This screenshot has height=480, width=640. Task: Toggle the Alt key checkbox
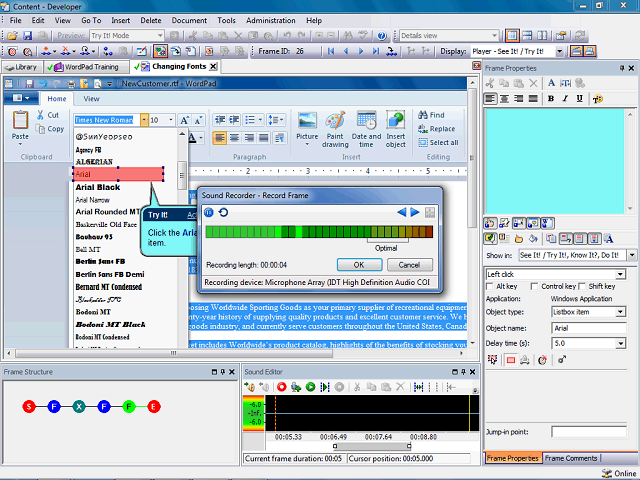pos(490,287)
